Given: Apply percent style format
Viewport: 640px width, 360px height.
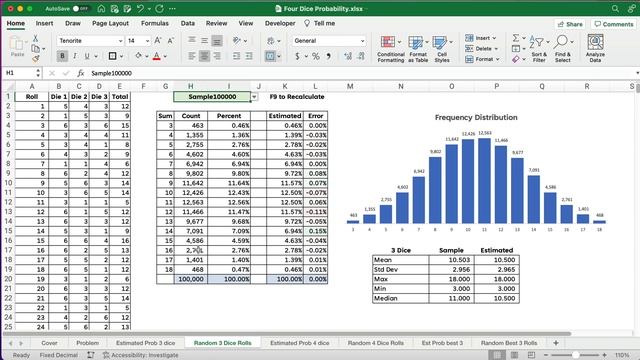Looking at the screenshot, I should coord(316,56).
